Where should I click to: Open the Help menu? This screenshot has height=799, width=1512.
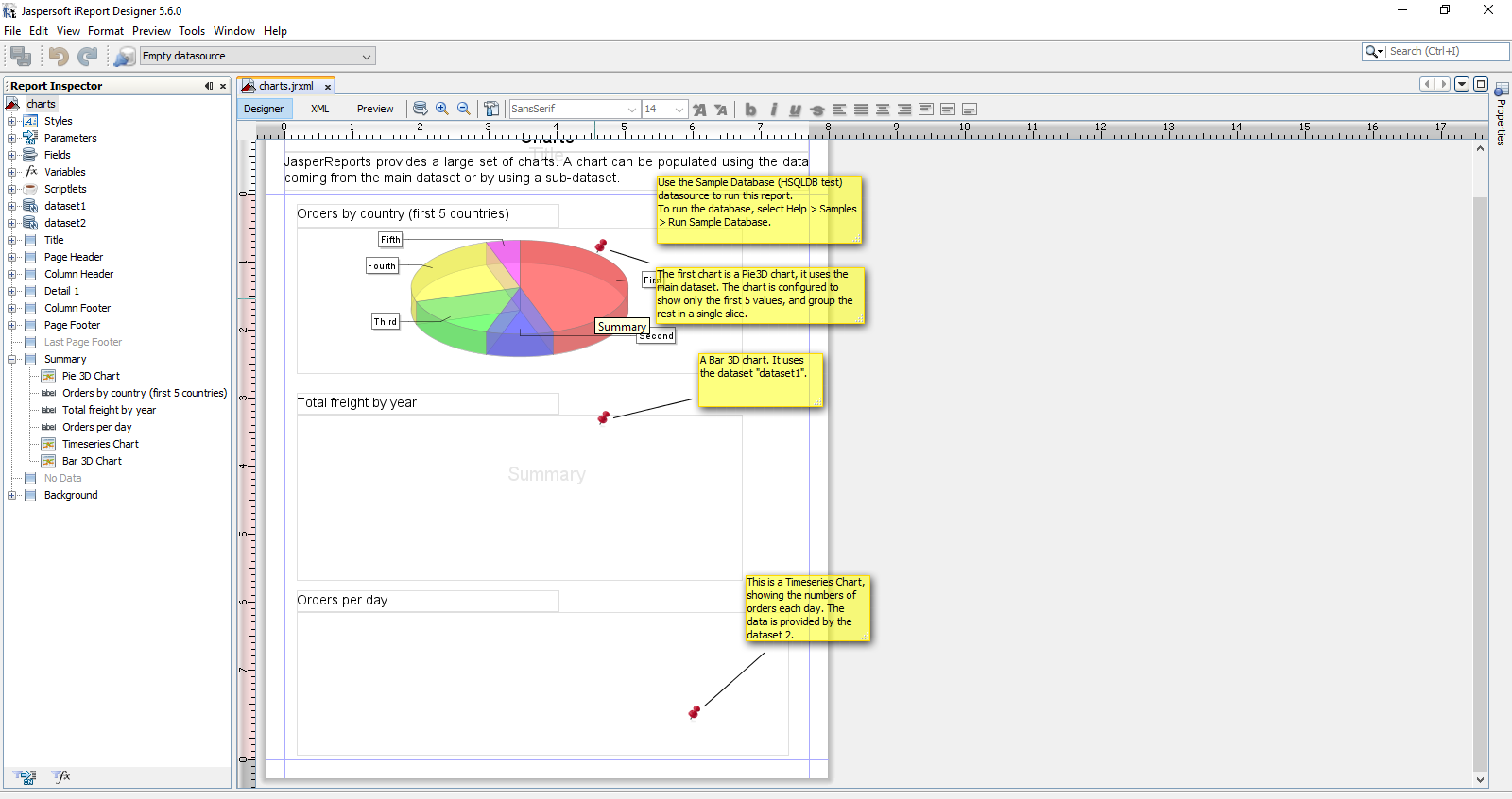(275, 31)
